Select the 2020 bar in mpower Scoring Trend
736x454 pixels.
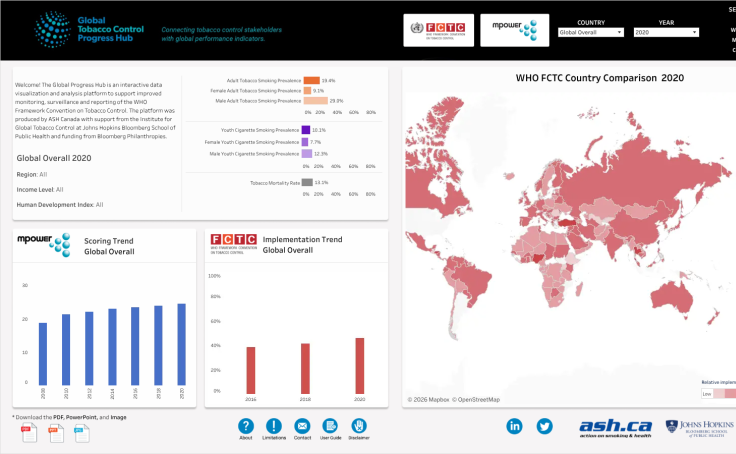point(182,344)
